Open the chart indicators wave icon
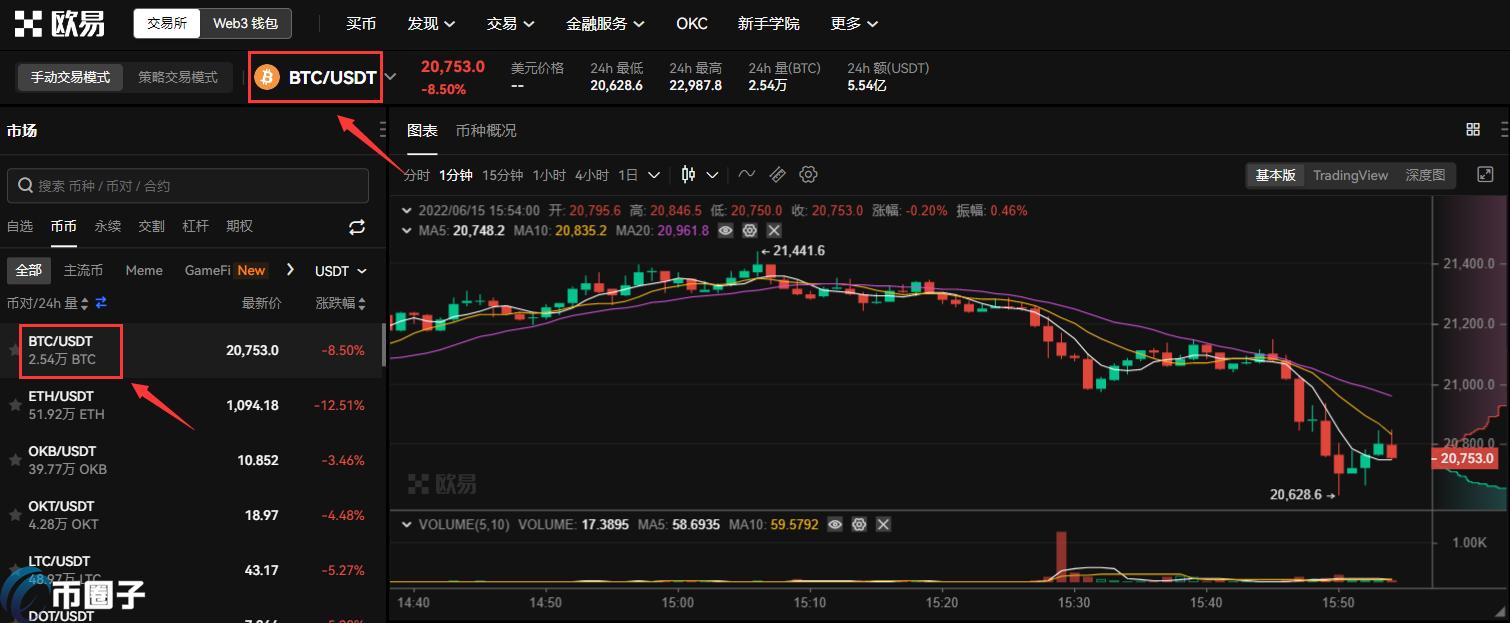This screenshot has width=1510, height=623. pyautogui.click(x=746, y=175)
